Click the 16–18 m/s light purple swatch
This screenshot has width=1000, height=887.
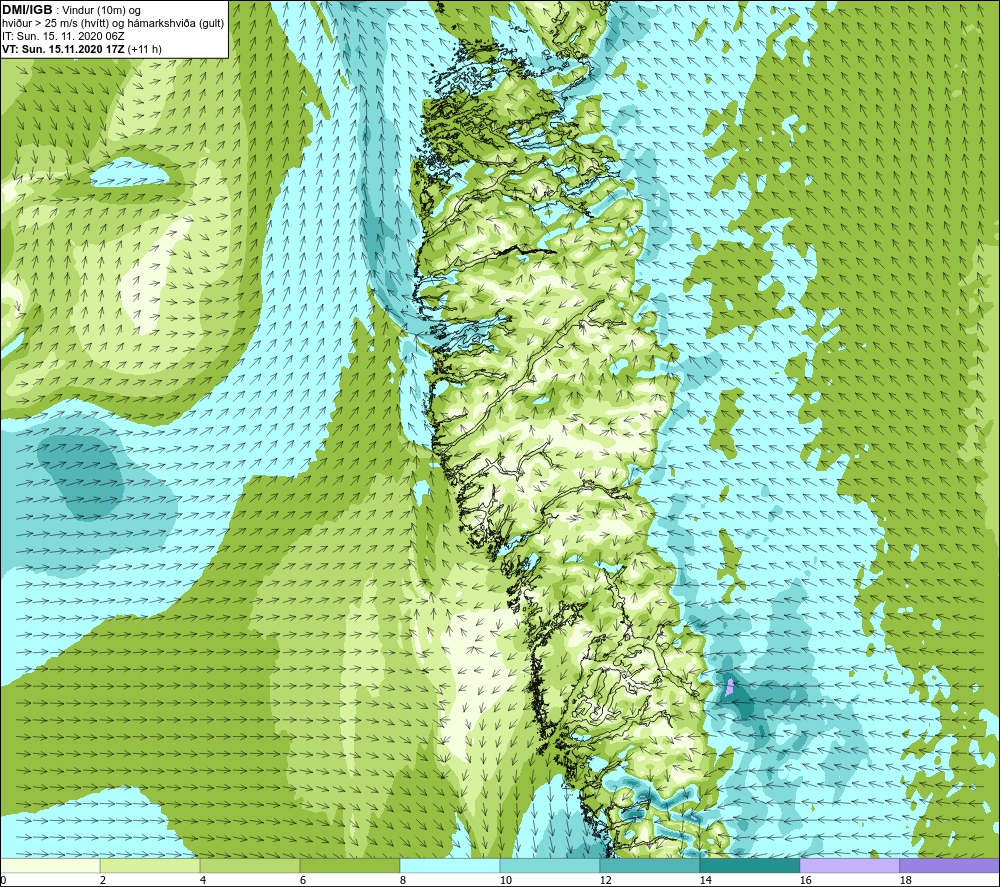[849, 865]
